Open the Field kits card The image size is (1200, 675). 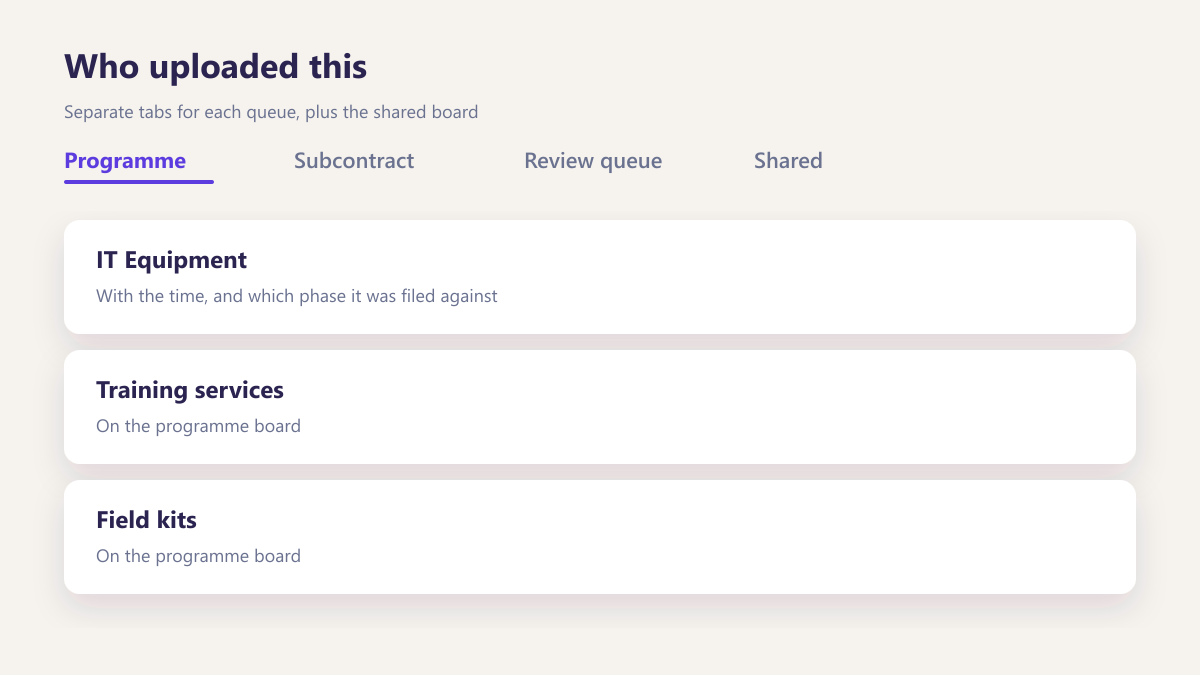pos(600,537)
